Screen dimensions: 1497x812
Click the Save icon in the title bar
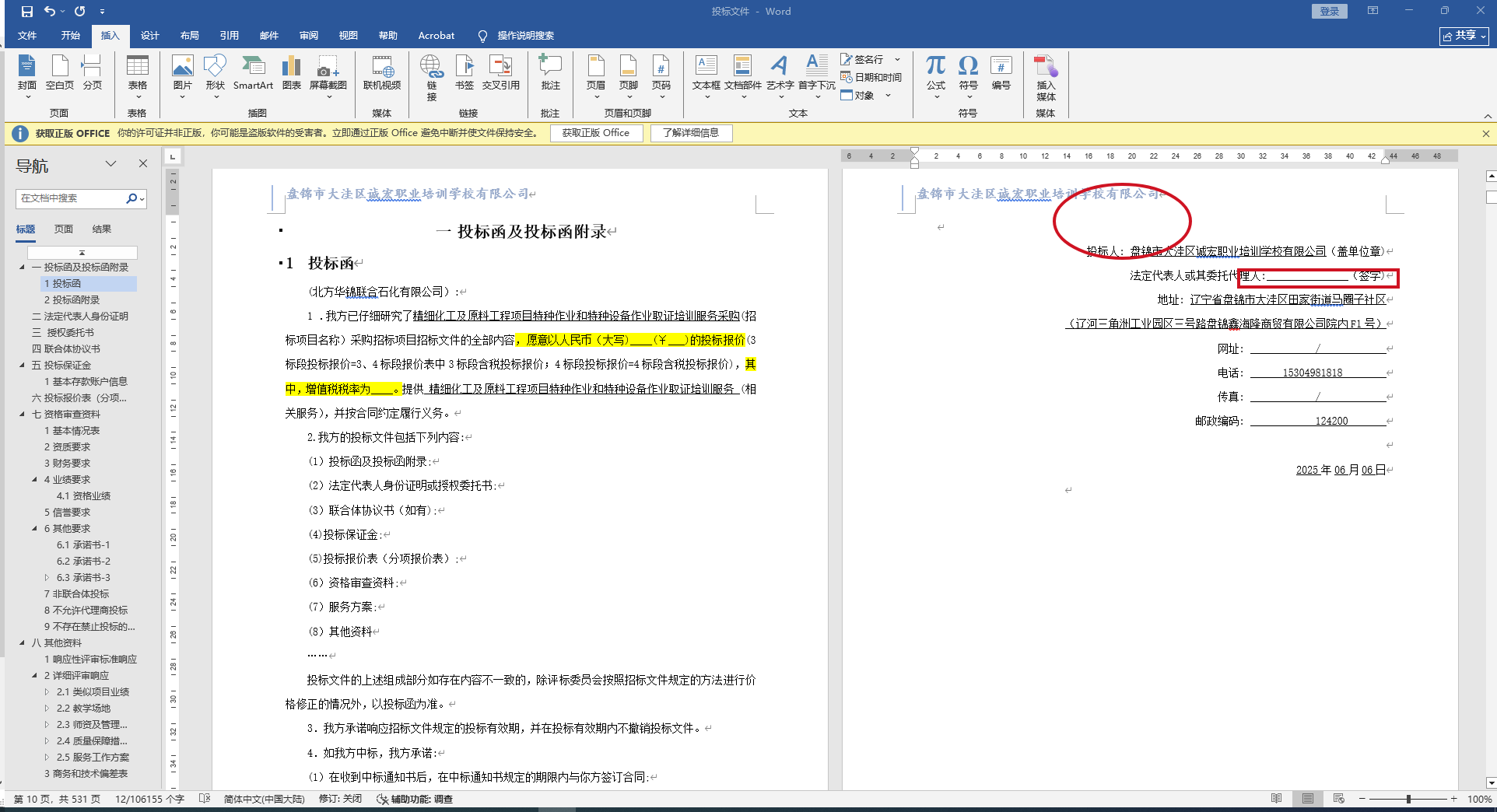point(27,12)
